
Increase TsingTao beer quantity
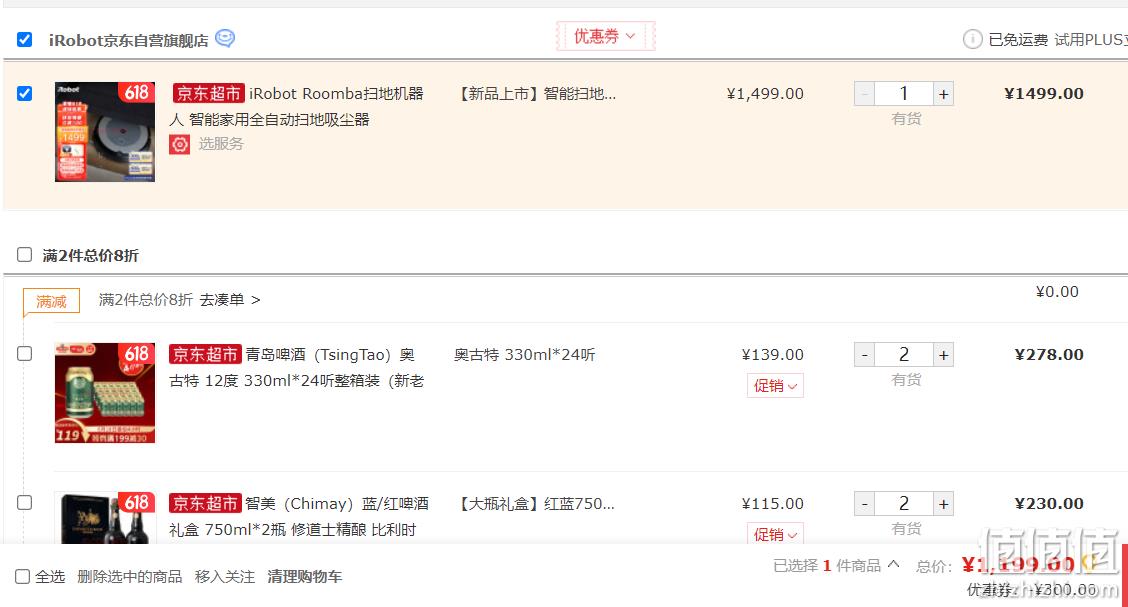tap(943, 355)
